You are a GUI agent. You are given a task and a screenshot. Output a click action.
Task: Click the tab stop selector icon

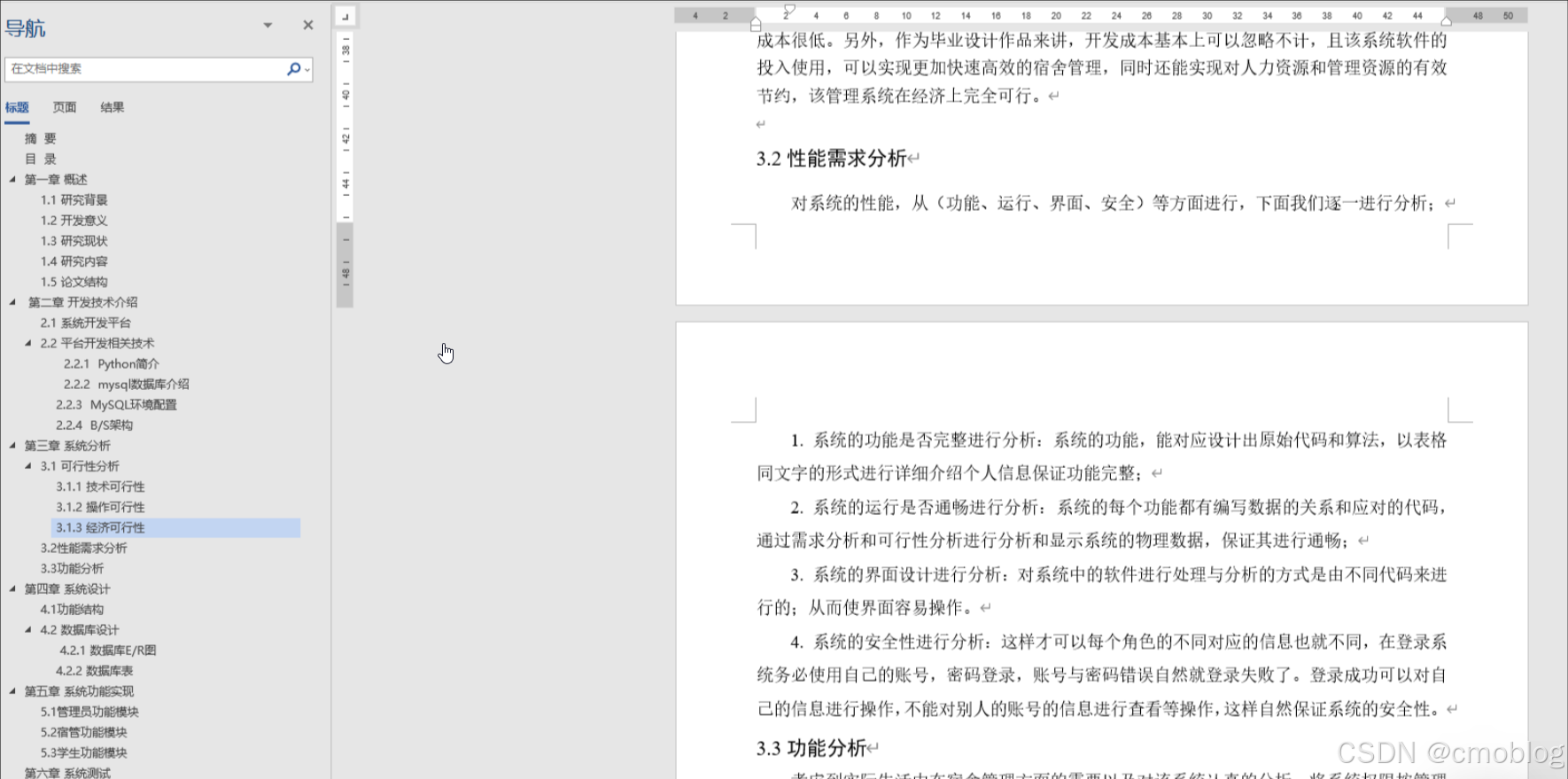pyautogui.click(x=345, y=16)
